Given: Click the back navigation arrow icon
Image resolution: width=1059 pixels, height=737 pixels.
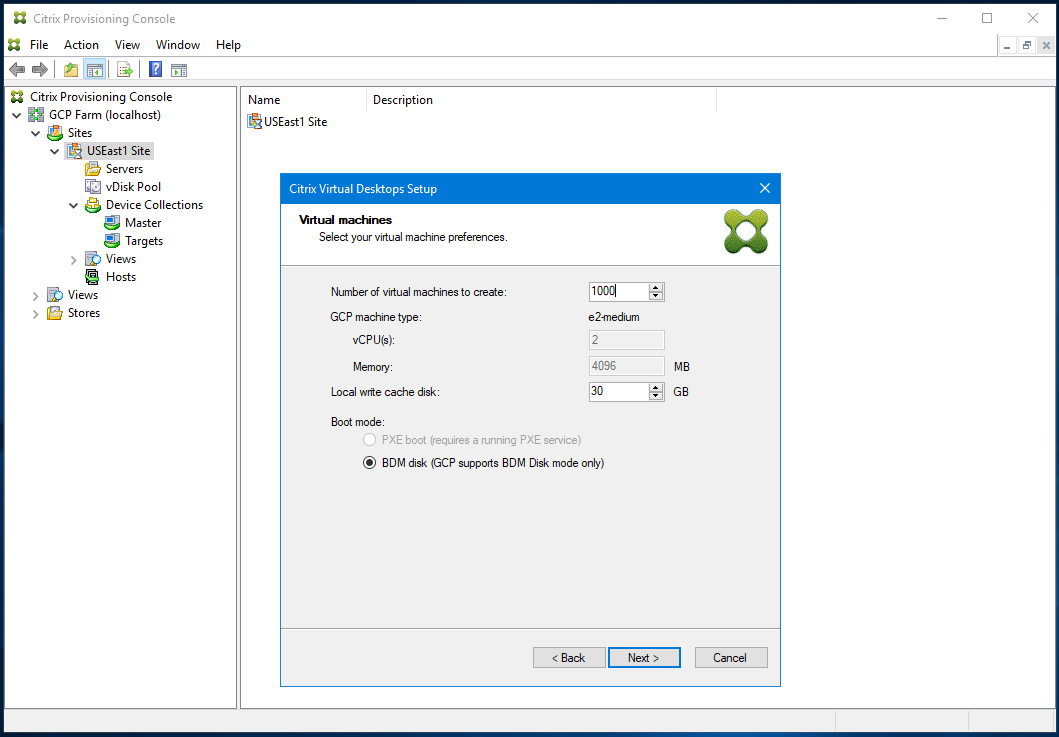Looking at the screenshot, I should (x=16, y=69).
